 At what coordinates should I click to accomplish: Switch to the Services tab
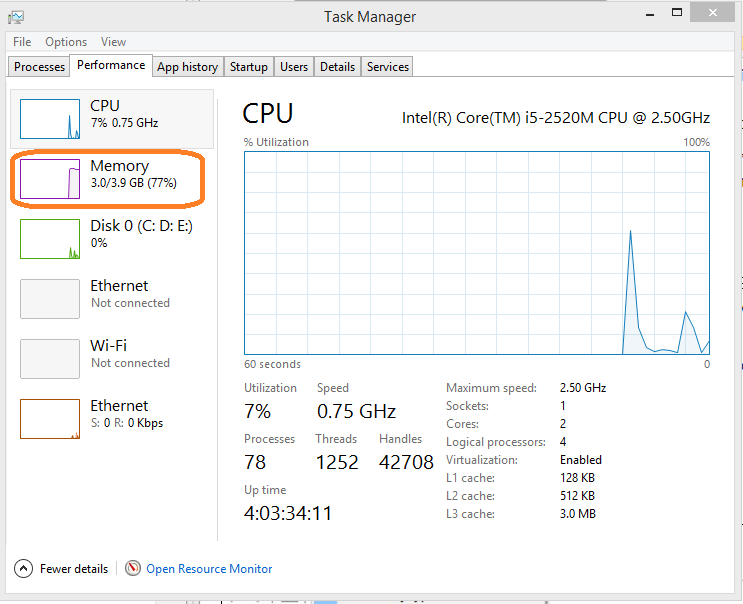coord(387,67)
